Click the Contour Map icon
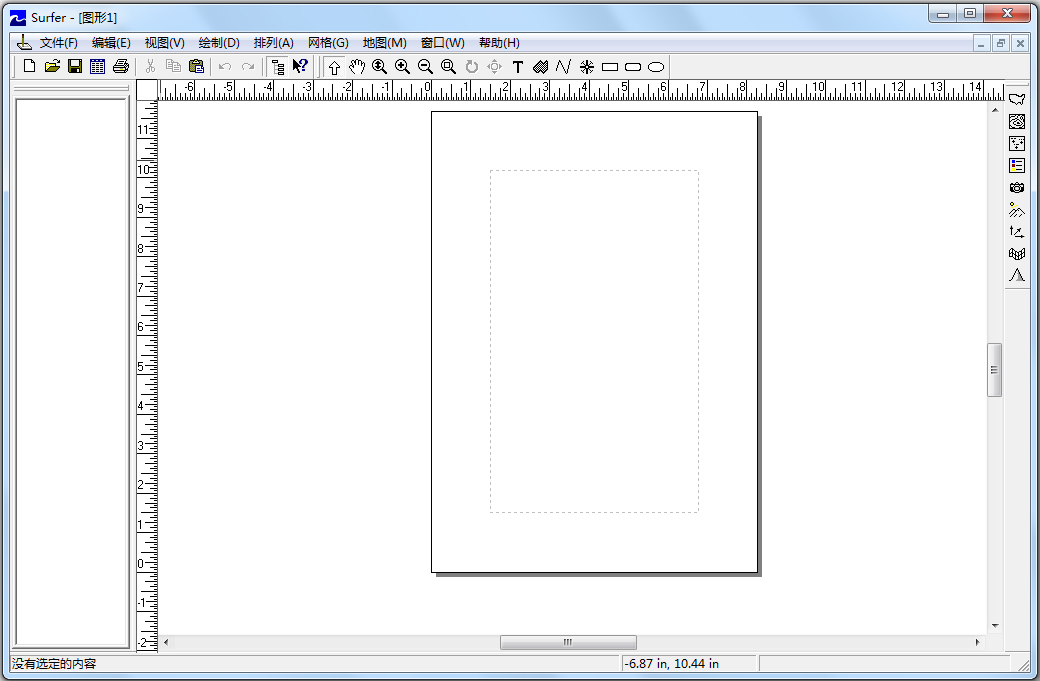This screenshot has height=681, width=1040. coord(1017,121)
